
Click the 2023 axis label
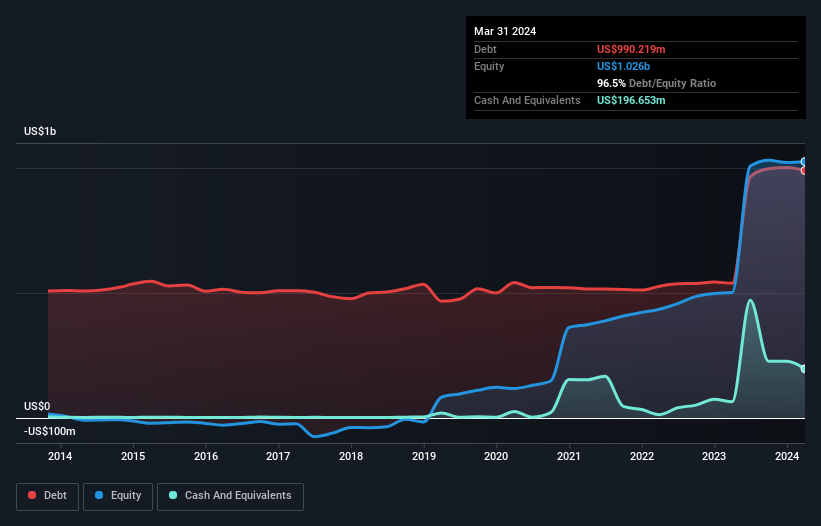(x=714, y=456)
